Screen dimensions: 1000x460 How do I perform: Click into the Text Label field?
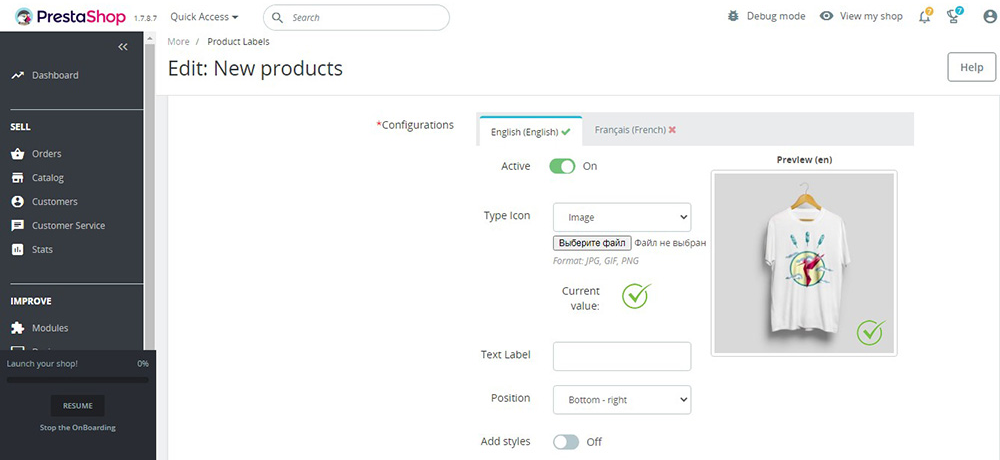pos(622,356)
